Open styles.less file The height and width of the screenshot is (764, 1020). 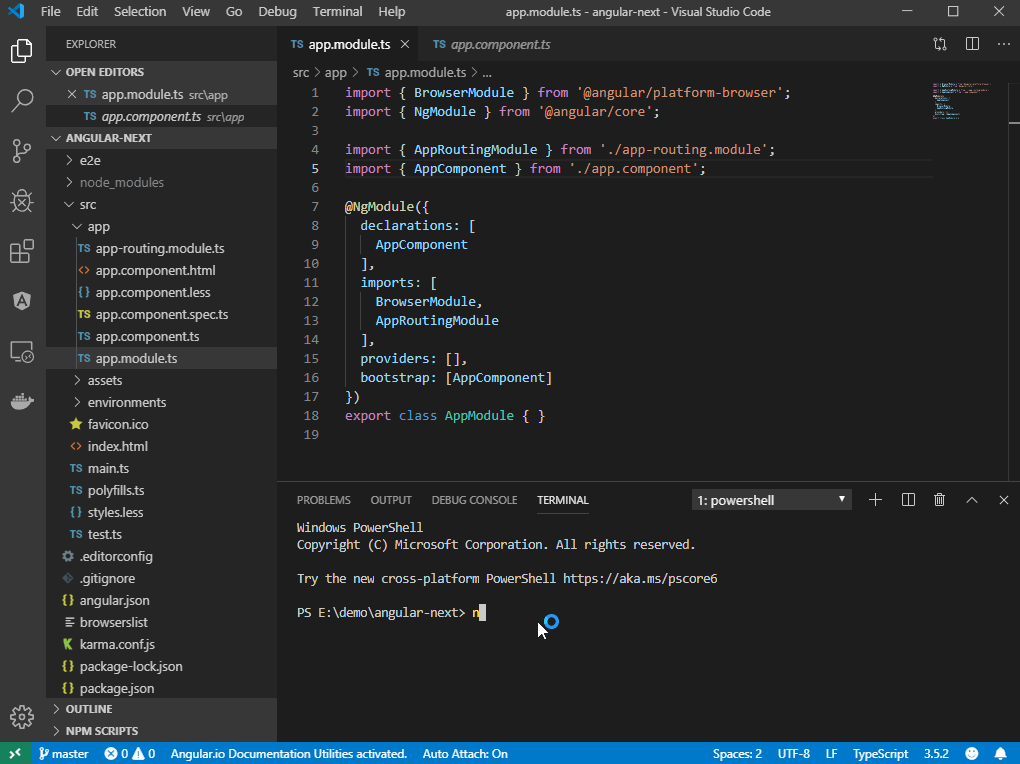[161, 512]
